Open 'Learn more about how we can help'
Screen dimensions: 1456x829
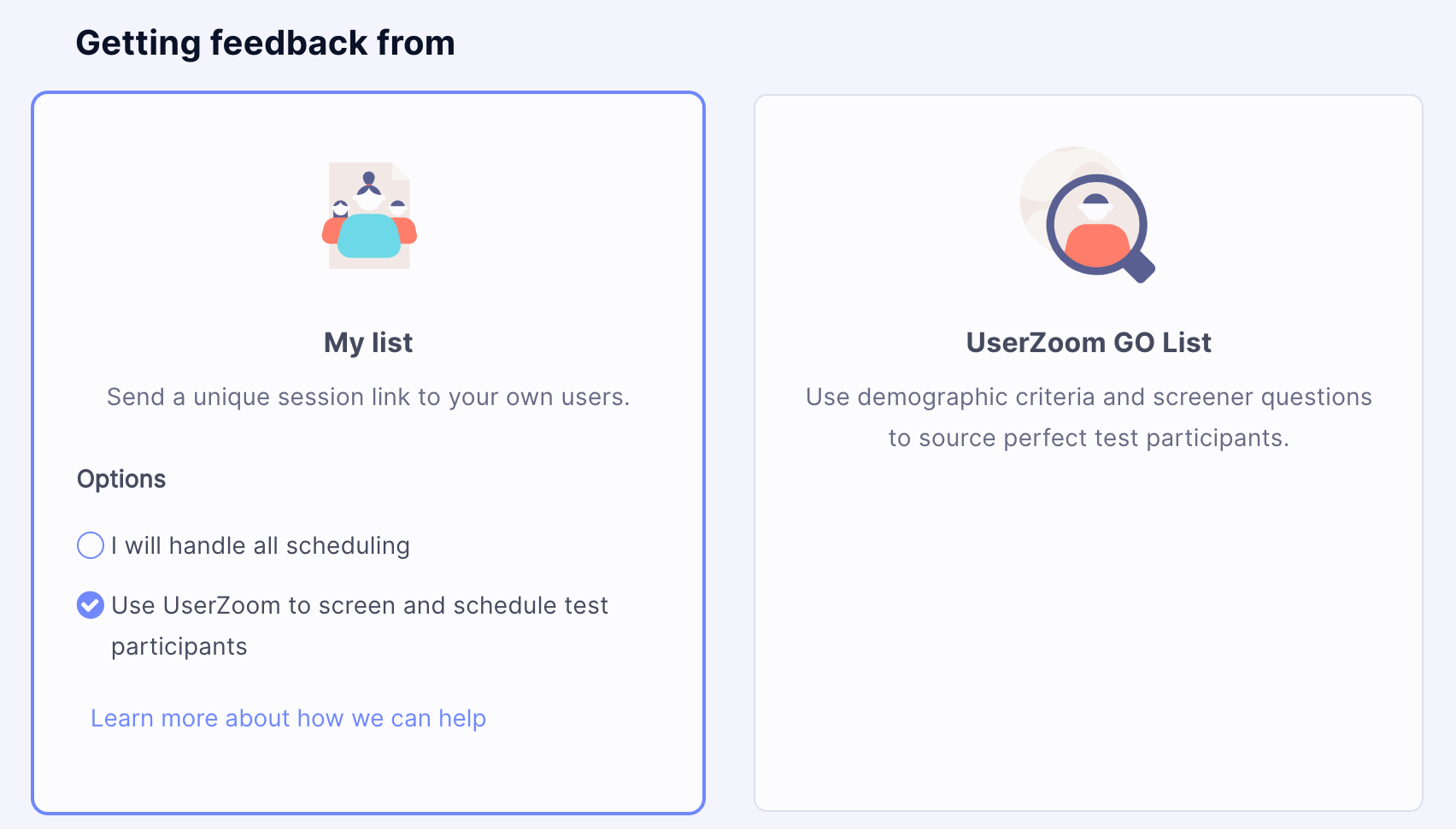288,718
